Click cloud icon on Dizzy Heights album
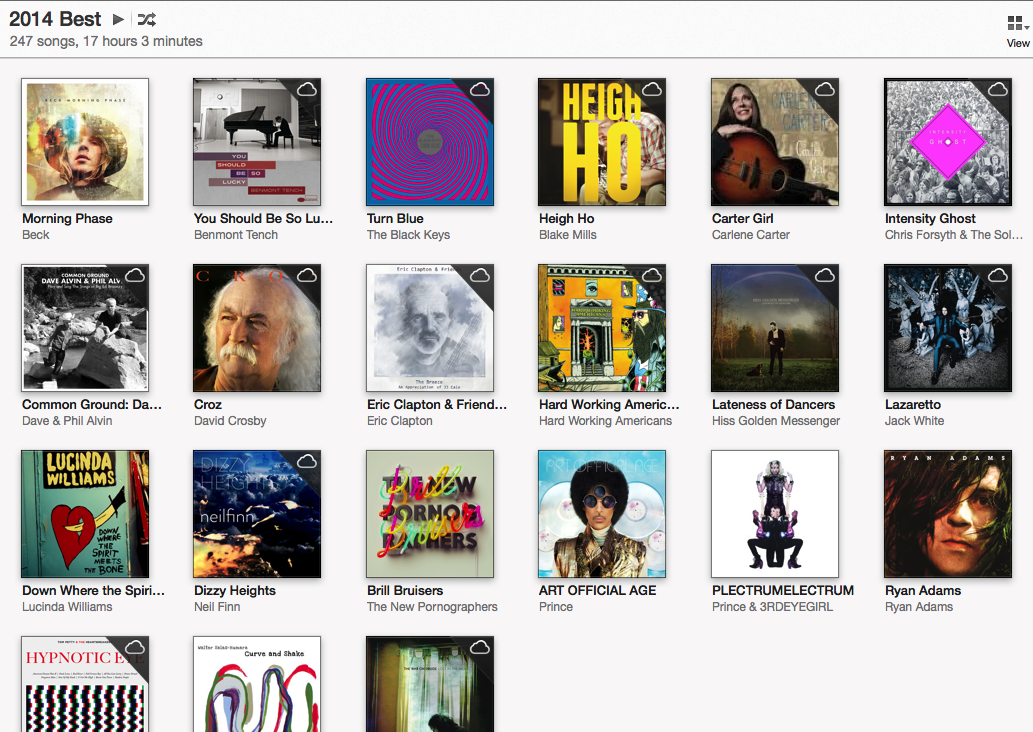 (x=307, y=461)
